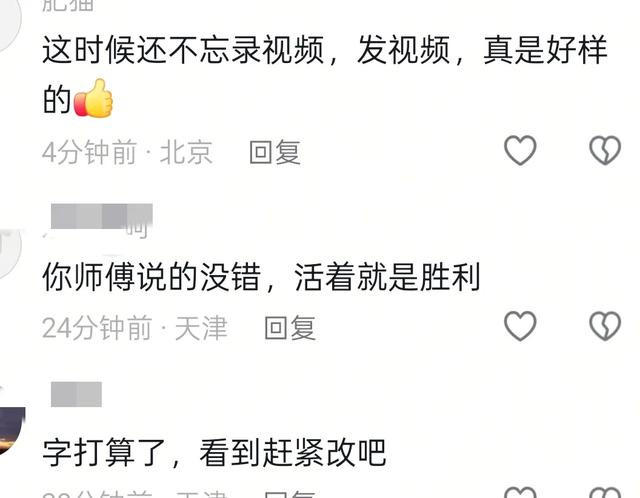
Task: Dislike the '活着就是胜利' comment from Tianjin
Action: click(x=605, y=325)
